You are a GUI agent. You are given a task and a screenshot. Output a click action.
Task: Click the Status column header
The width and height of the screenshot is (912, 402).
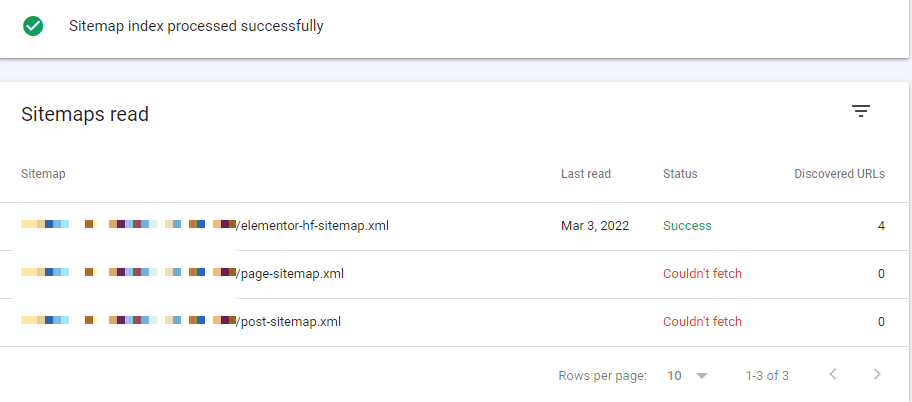click(x=680, y=174)
